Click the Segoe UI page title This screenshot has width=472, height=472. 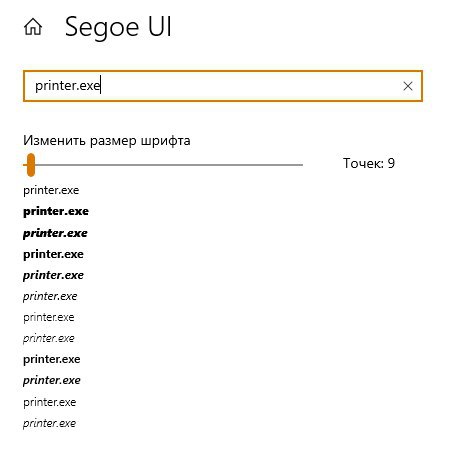pyautogui.click(x=118, y=27)
